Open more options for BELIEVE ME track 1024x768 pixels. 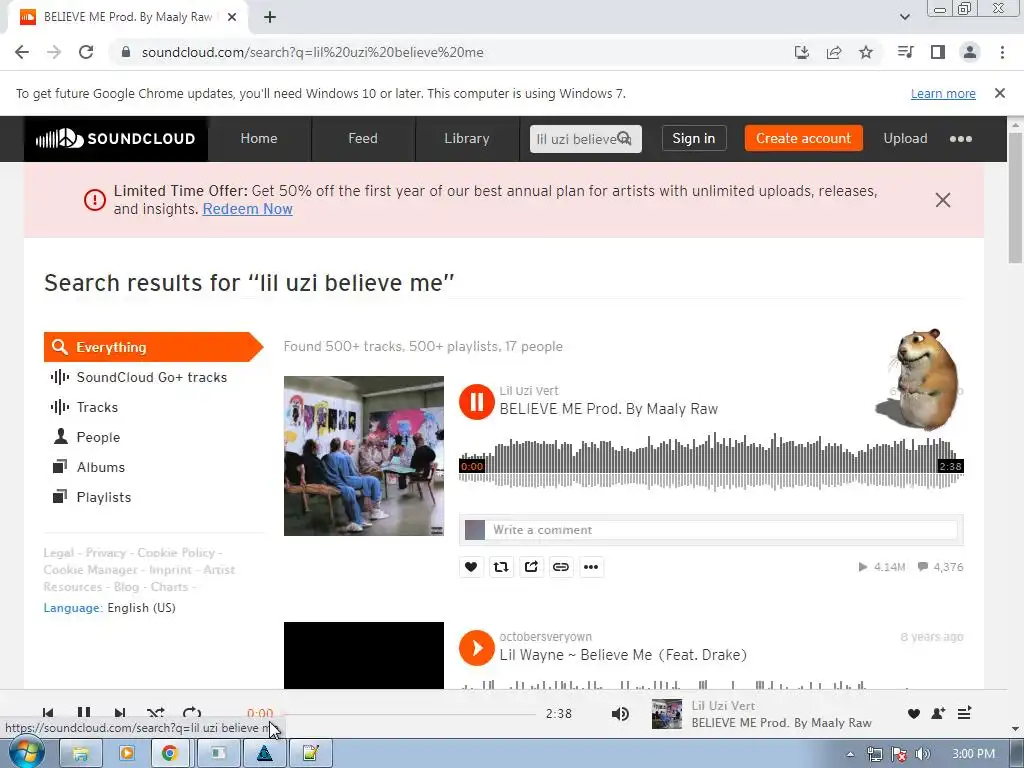591,567
